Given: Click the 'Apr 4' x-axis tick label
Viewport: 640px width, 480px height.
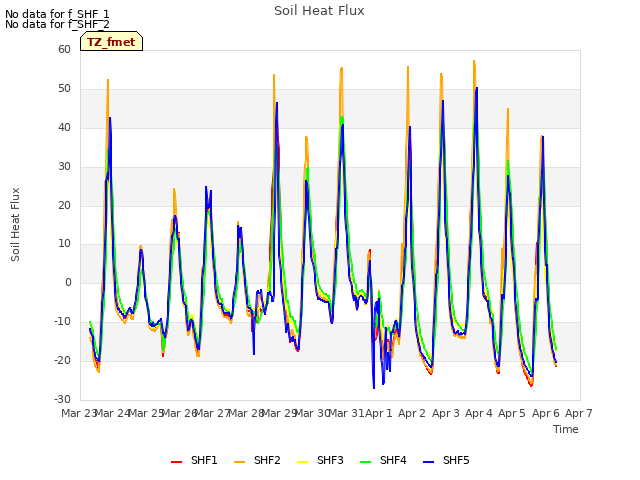Looking at the screenshot, I should pyautogui.click(x=479, y=413).
